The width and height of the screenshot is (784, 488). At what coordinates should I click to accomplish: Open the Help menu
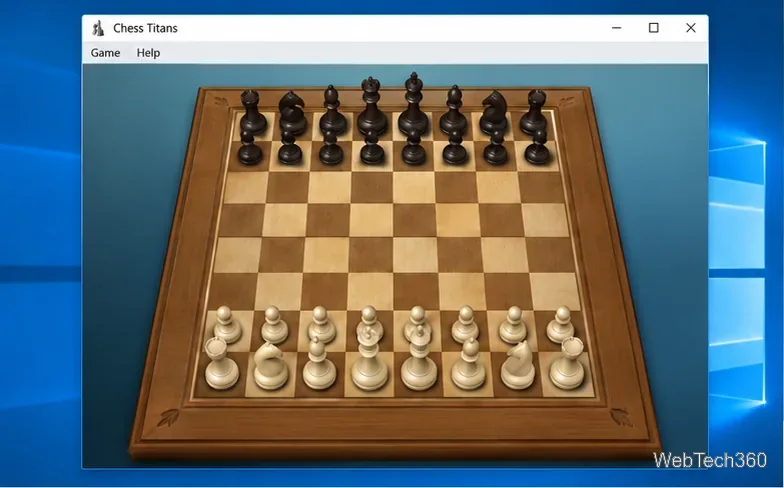coord(148,52)
